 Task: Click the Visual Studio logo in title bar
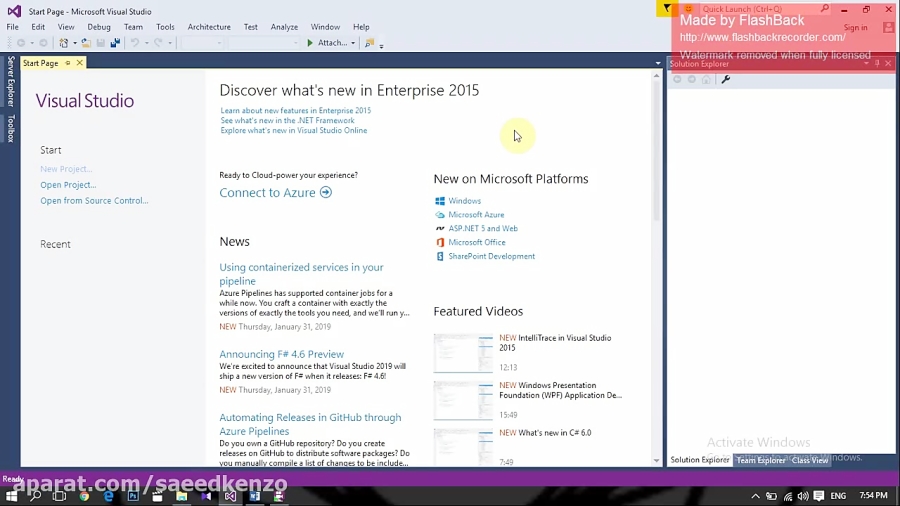(14, 11)
